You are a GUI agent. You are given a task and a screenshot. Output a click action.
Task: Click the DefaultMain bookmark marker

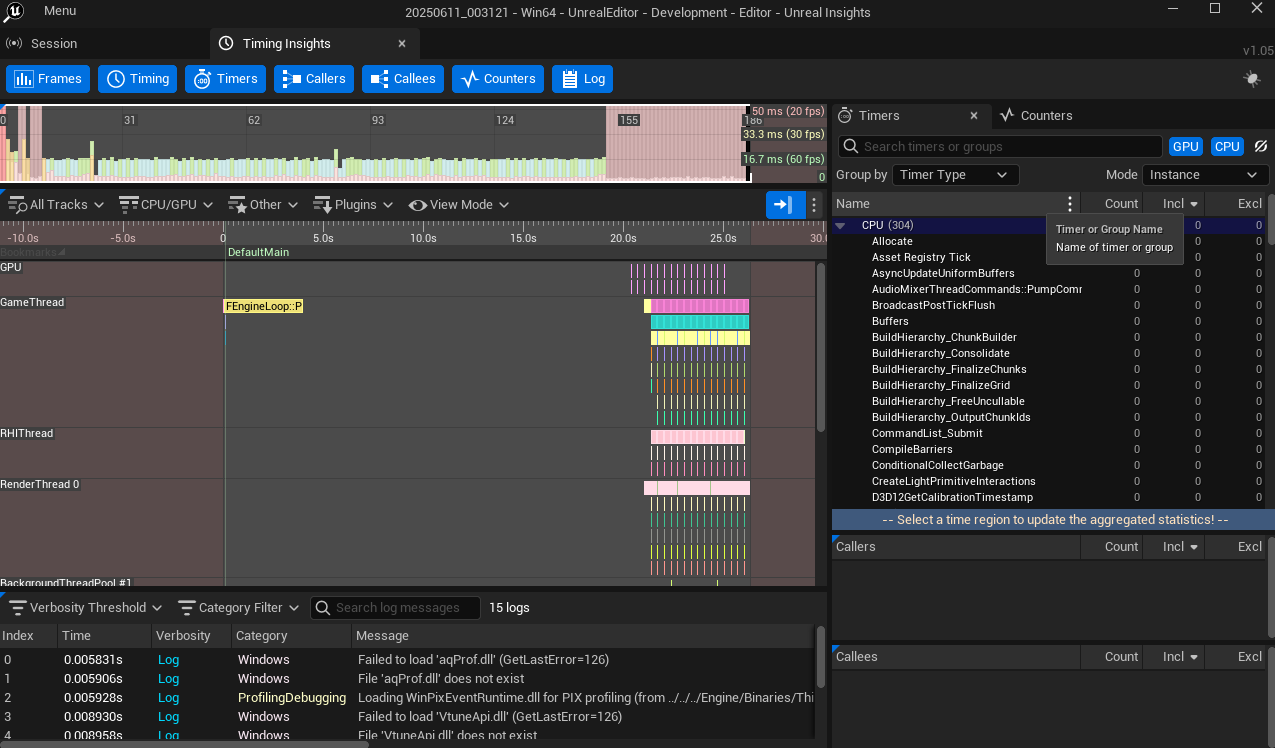pyautogui.click(x=258, y=252)
